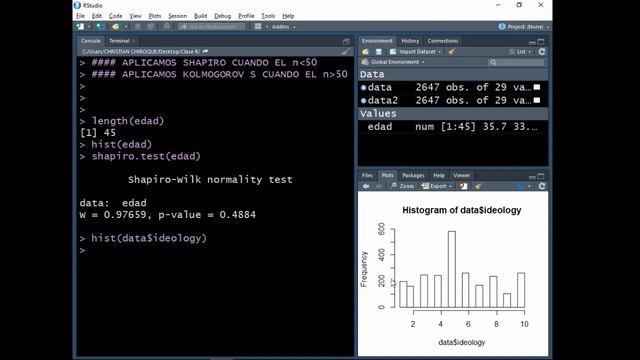Open the Build menu
640x360 pixels.
(200, 16)
